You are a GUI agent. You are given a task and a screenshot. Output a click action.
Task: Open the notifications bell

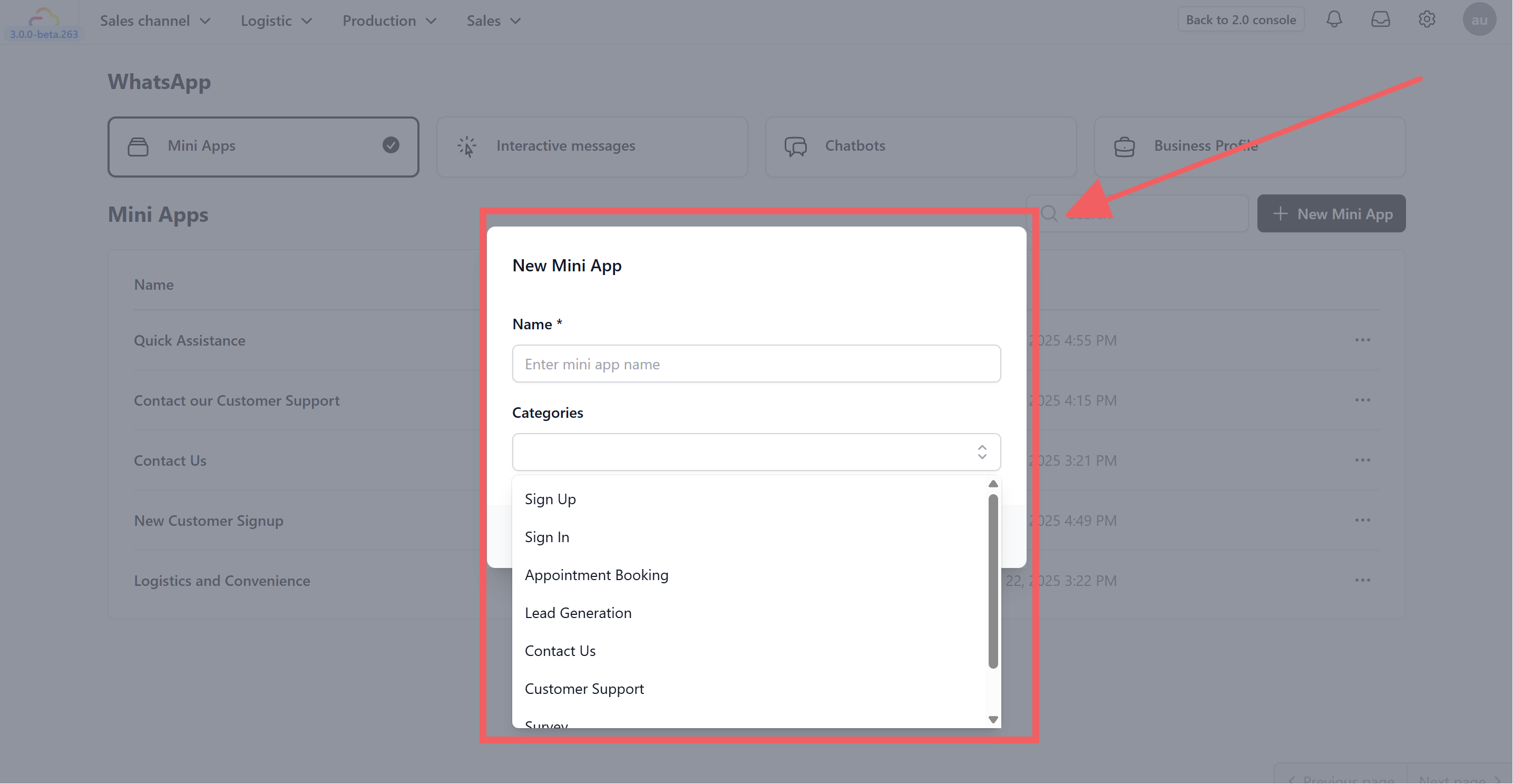click(x=1334, y=19)
